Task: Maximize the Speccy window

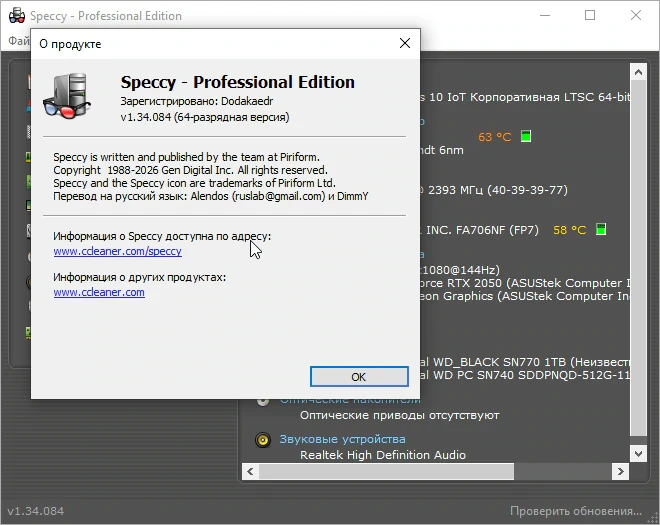Action: click(590, 15)
